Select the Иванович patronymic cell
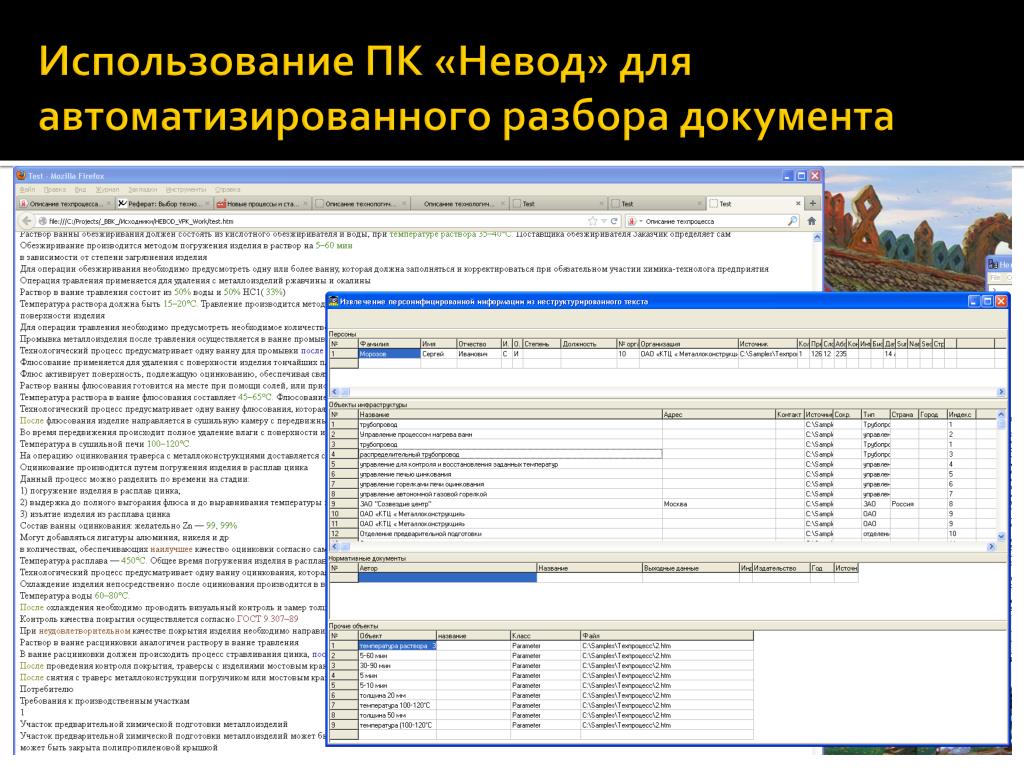This screenshot has height=768, width=1024. 478,354
